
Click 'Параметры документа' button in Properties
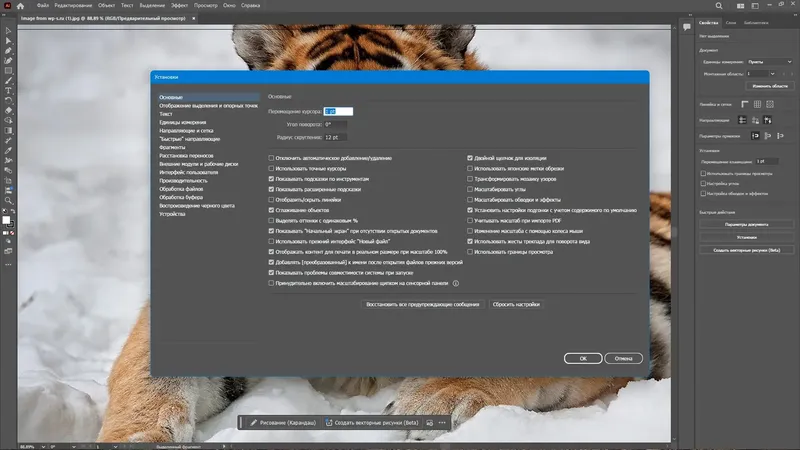click(x=746, y=224)
